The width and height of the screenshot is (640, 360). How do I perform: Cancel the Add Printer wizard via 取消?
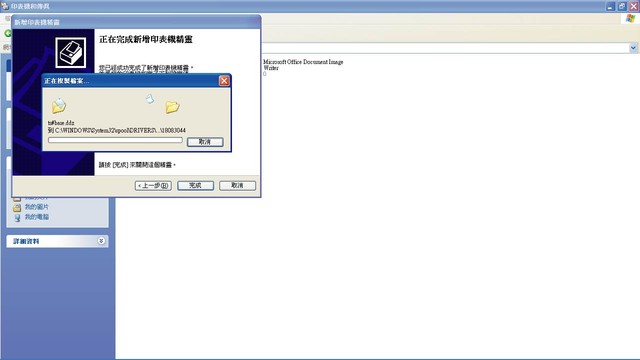tap(238, 186)
